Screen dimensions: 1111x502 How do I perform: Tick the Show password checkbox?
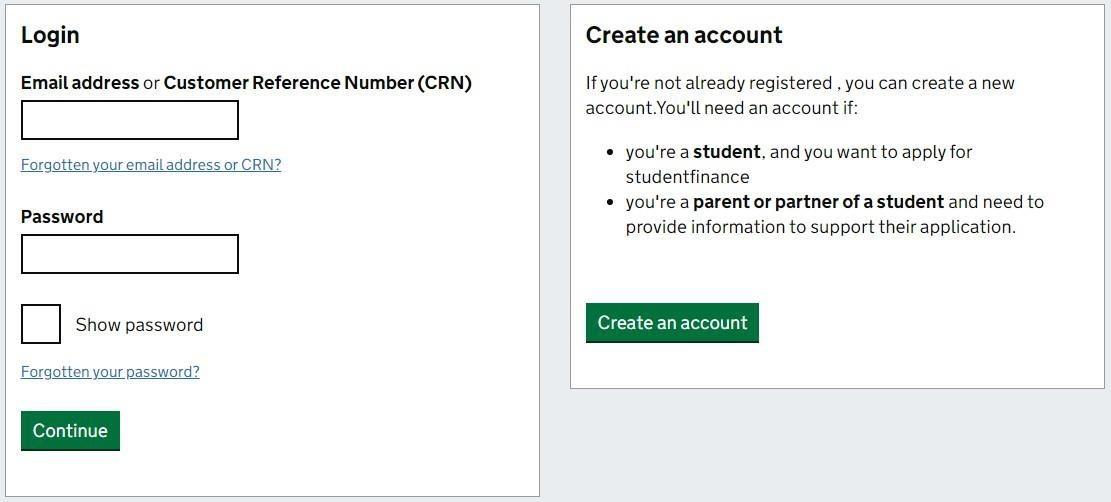coord(41,324)
